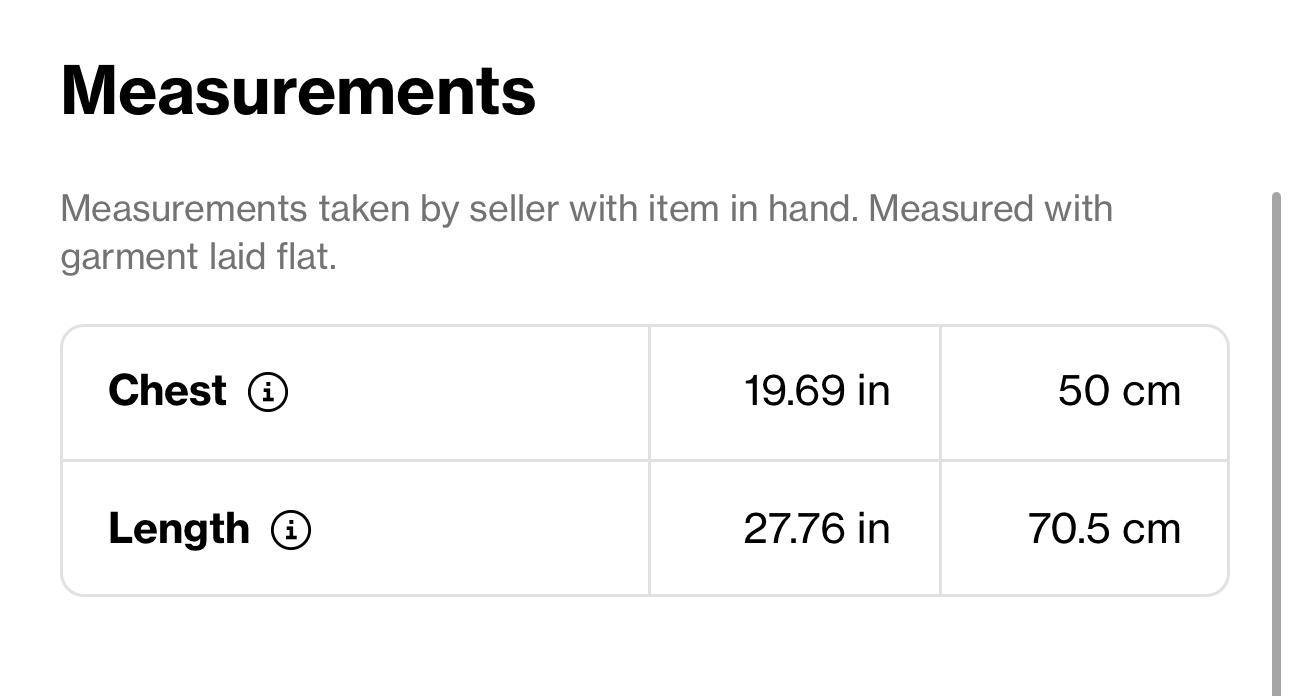Click the 'in' unit after 27.76
The width and height of the screenshot is (1290, 696).
click(873, 528)
